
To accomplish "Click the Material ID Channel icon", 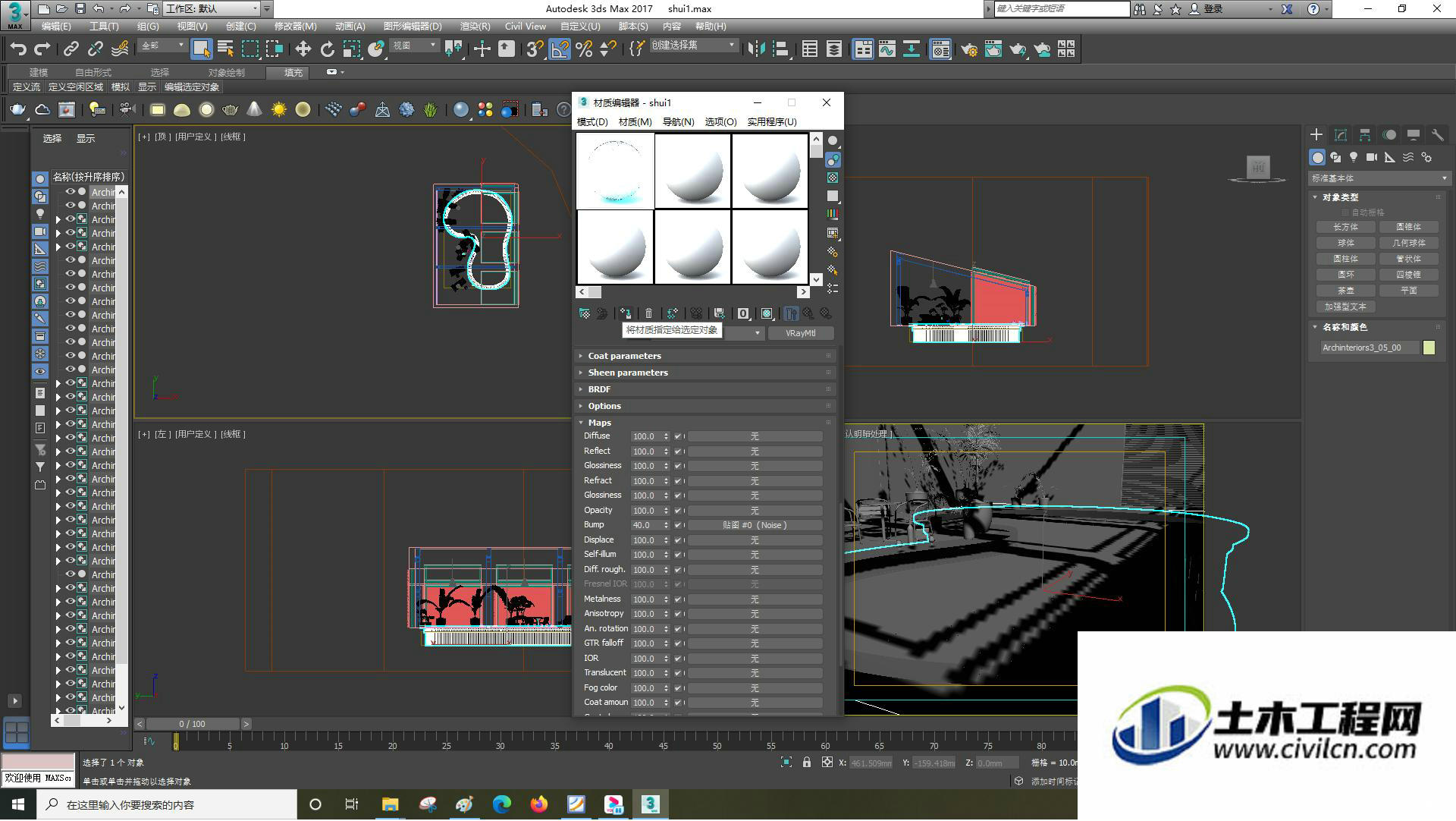I will 743,313.
